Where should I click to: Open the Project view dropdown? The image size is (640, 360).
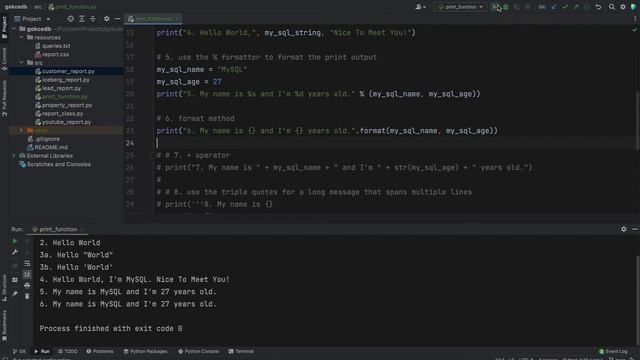(32, 19)
